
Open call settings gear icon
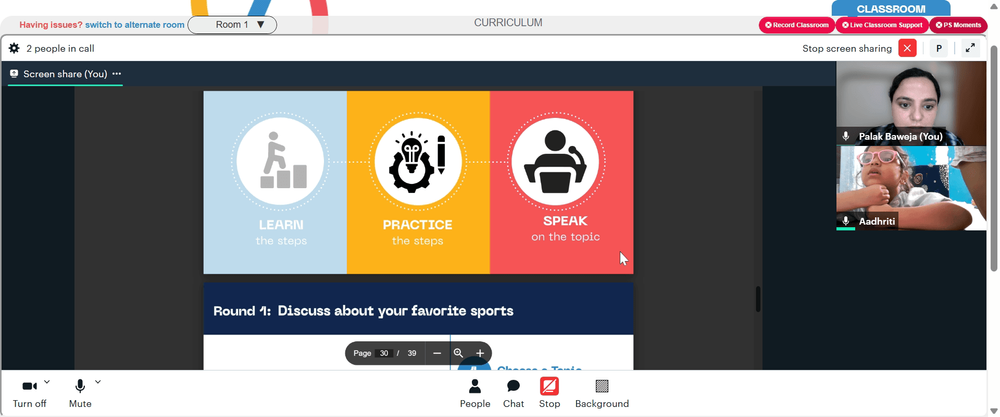coord(14,48)
